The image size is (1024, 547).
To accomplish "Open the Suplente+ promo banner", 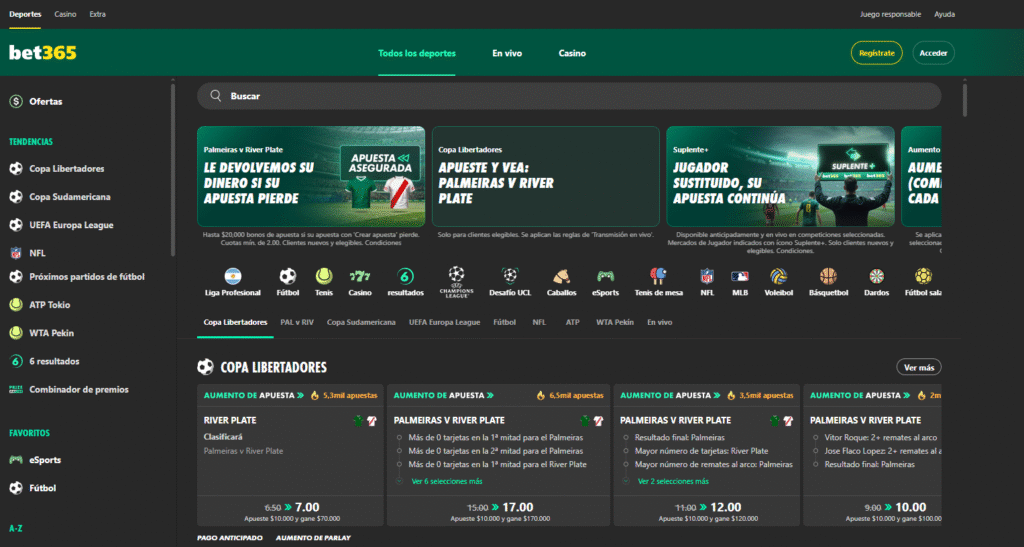I will point(780,176).
